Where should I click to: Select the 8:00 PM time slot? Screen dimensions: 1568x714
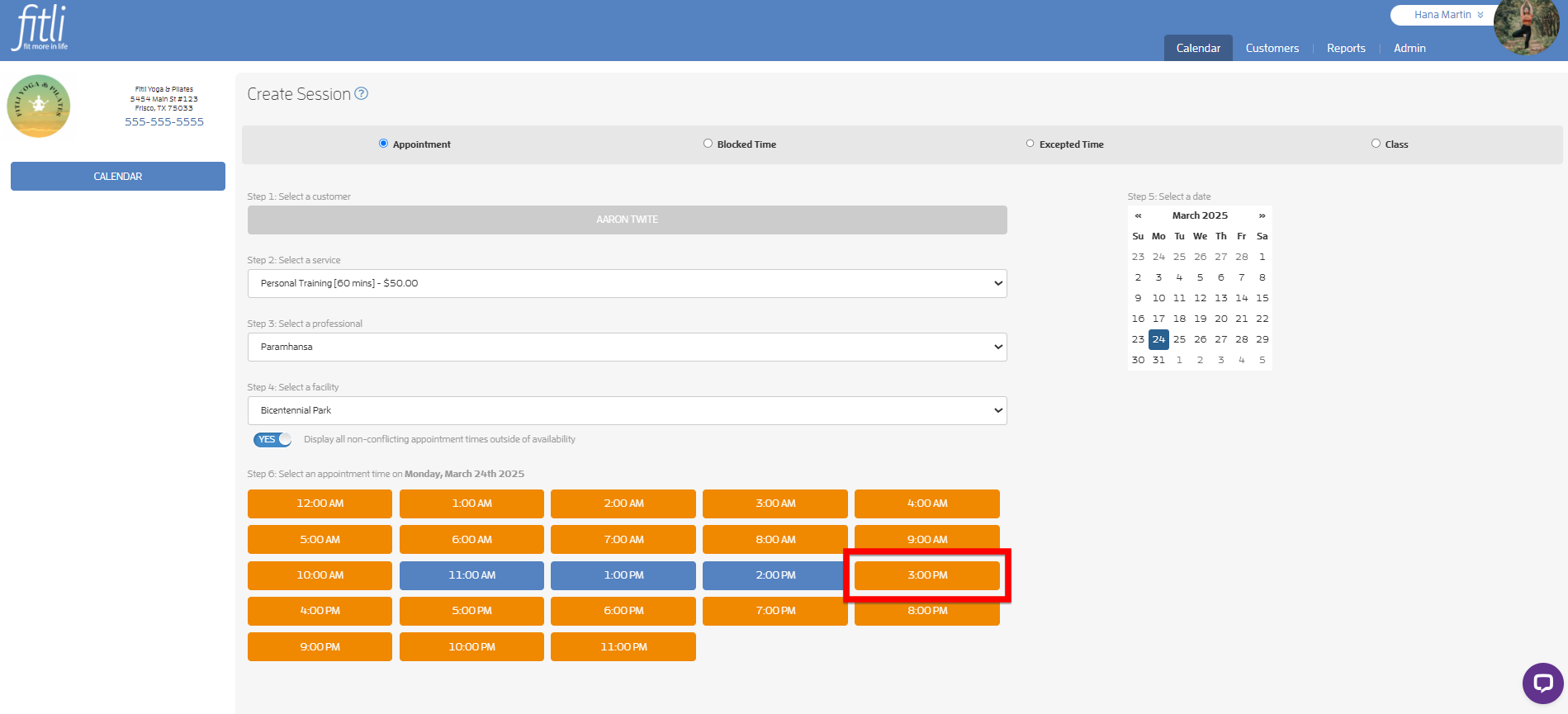(x=927, y=611)
